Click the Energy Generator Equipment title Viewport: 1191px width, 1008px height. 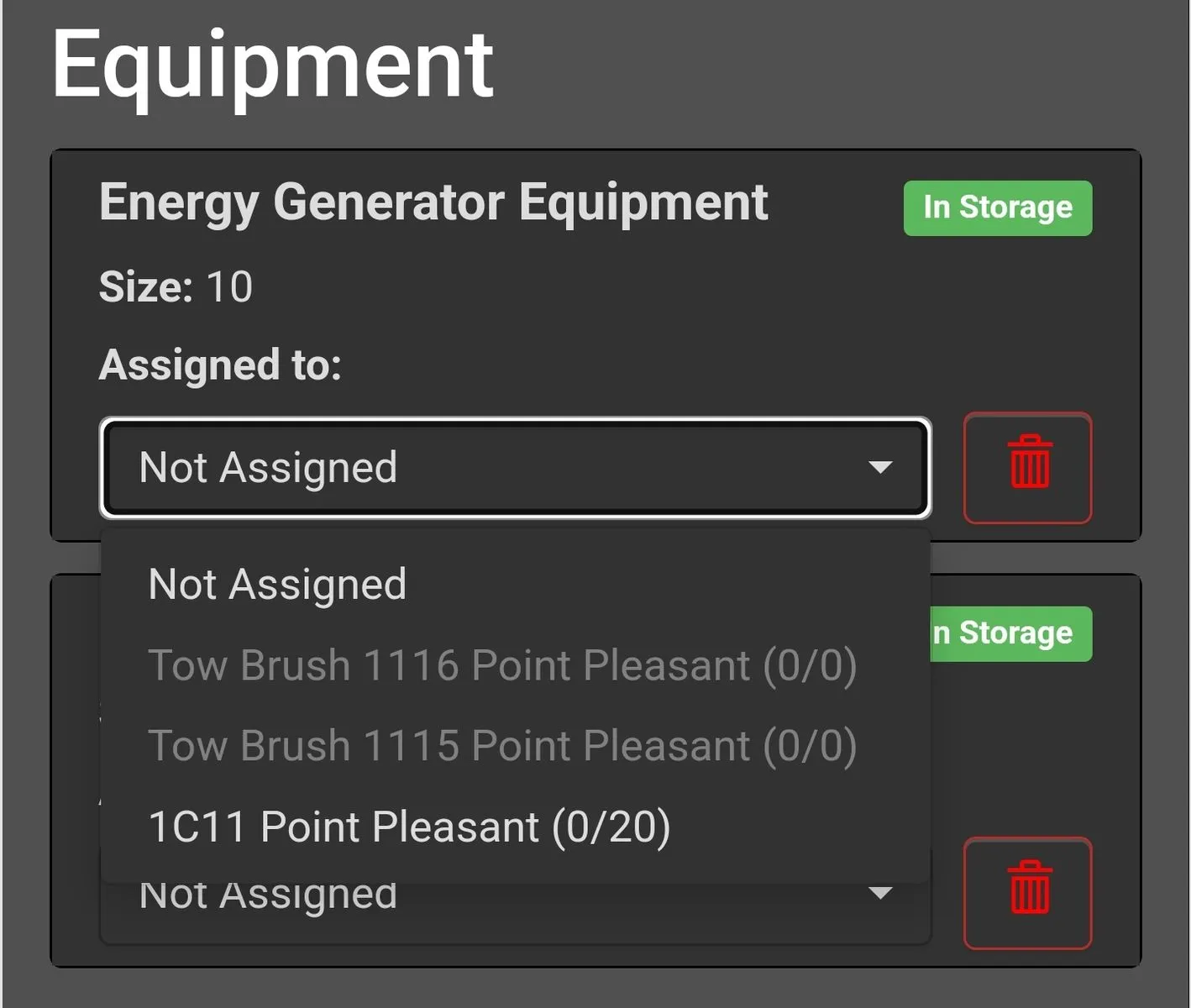click(433, 203)
